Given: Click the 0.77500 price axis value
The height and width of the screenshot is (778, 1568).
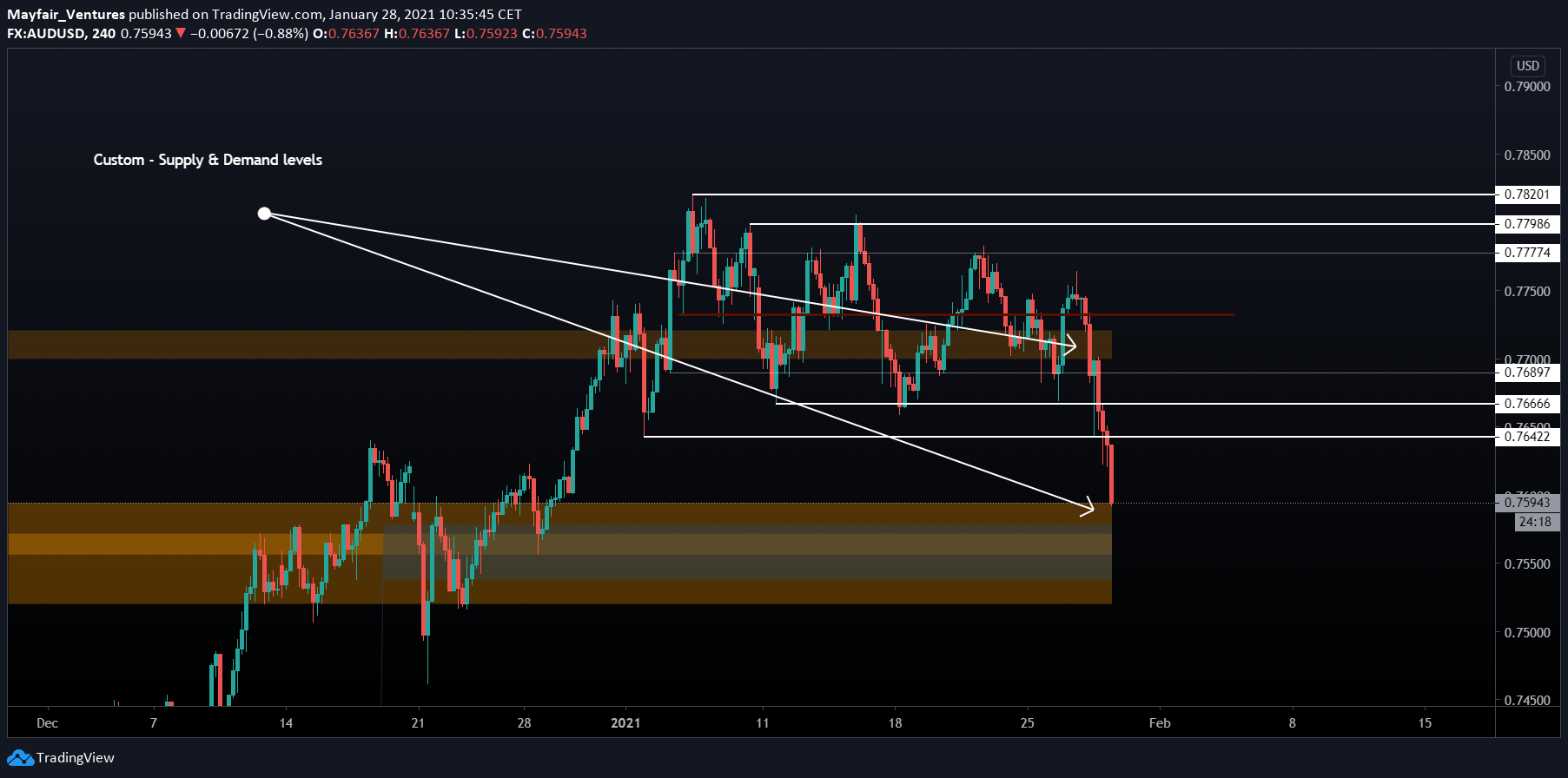Looking at the screenshot, I should click(x=1527, y=292).
